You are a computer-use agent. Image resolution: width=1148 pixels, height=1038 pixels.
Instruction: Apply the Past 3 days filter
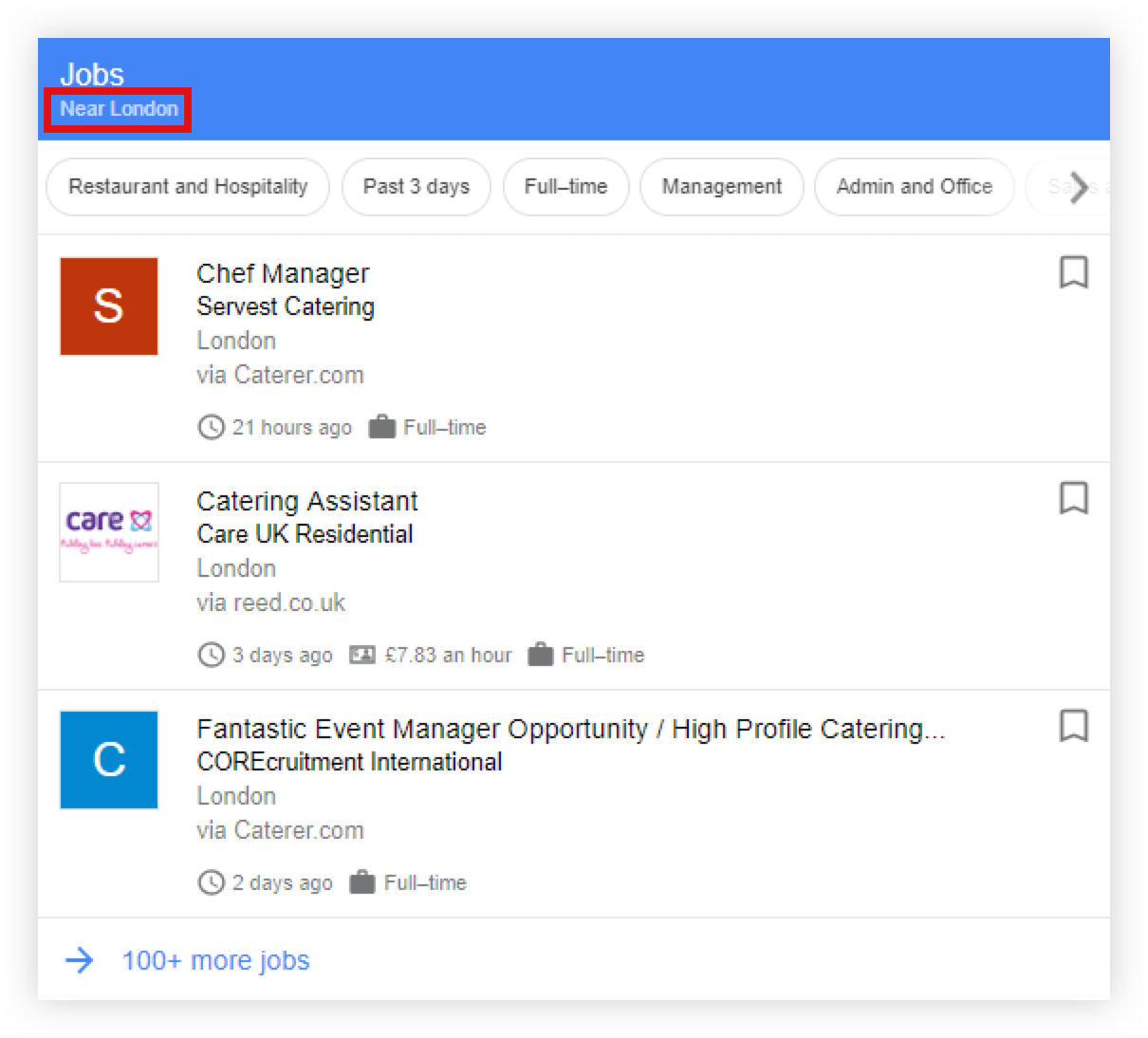[416, 187]
